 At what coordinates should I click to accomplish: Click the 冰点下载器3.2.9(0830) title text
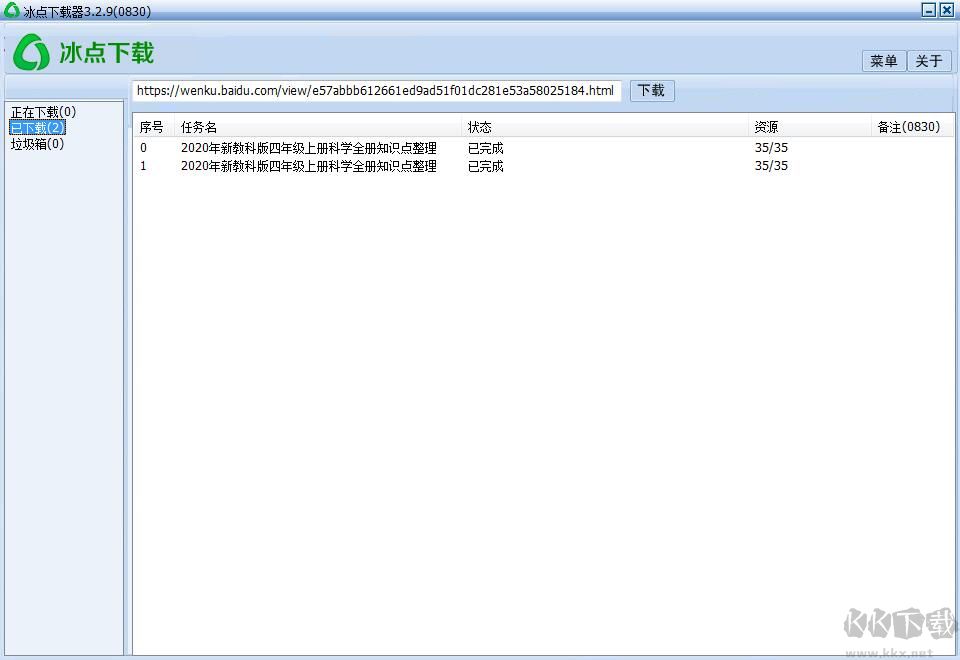pos(88,12)
